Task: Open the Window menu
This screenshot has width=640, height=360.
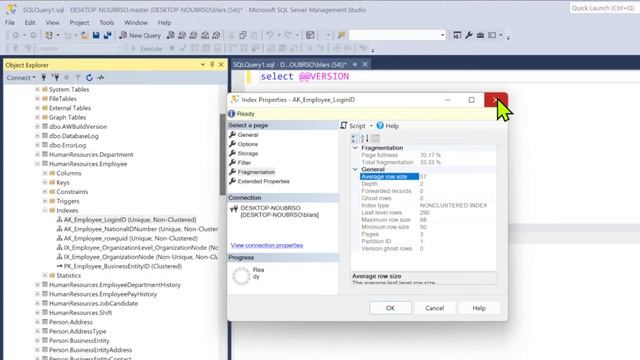Action: pyautogui.click(x=136, y=22)
